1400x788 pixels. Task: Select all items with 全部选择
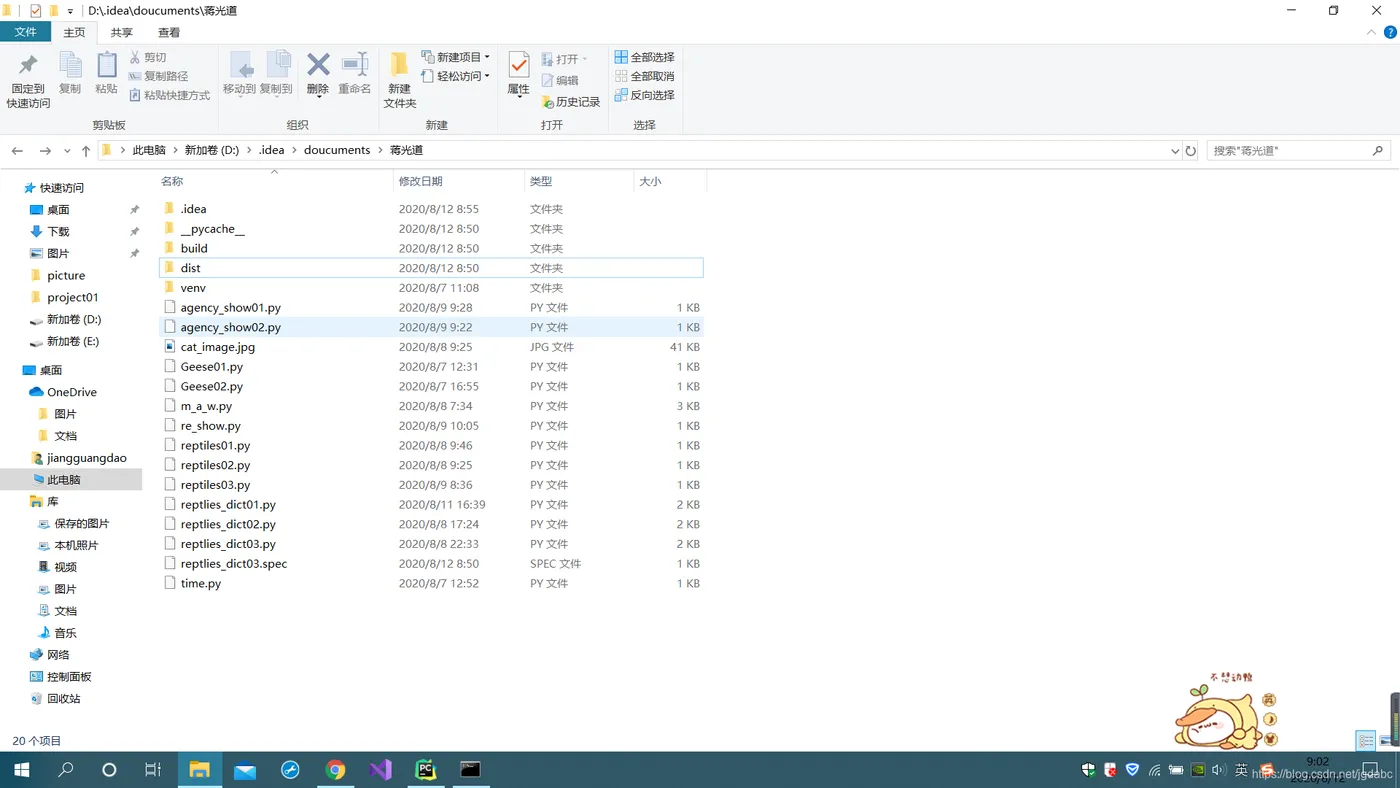pyautogui.click(x=645, y=57)
